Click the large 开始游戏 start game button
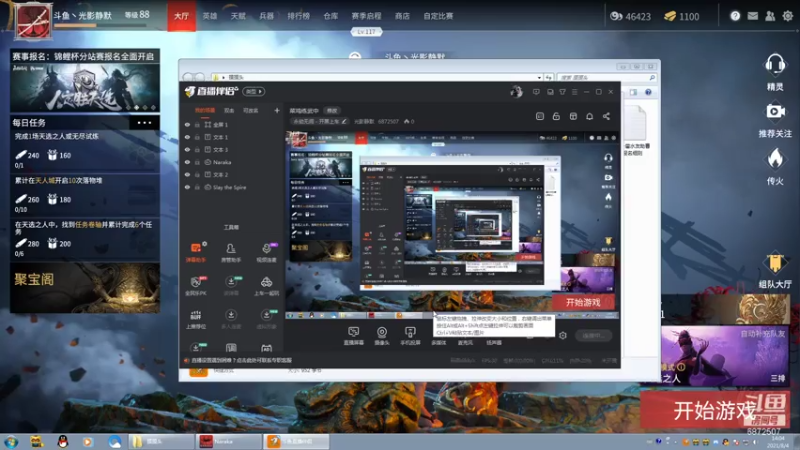The width and height of the screenshot is (800, 450). (x=715, y=410)
